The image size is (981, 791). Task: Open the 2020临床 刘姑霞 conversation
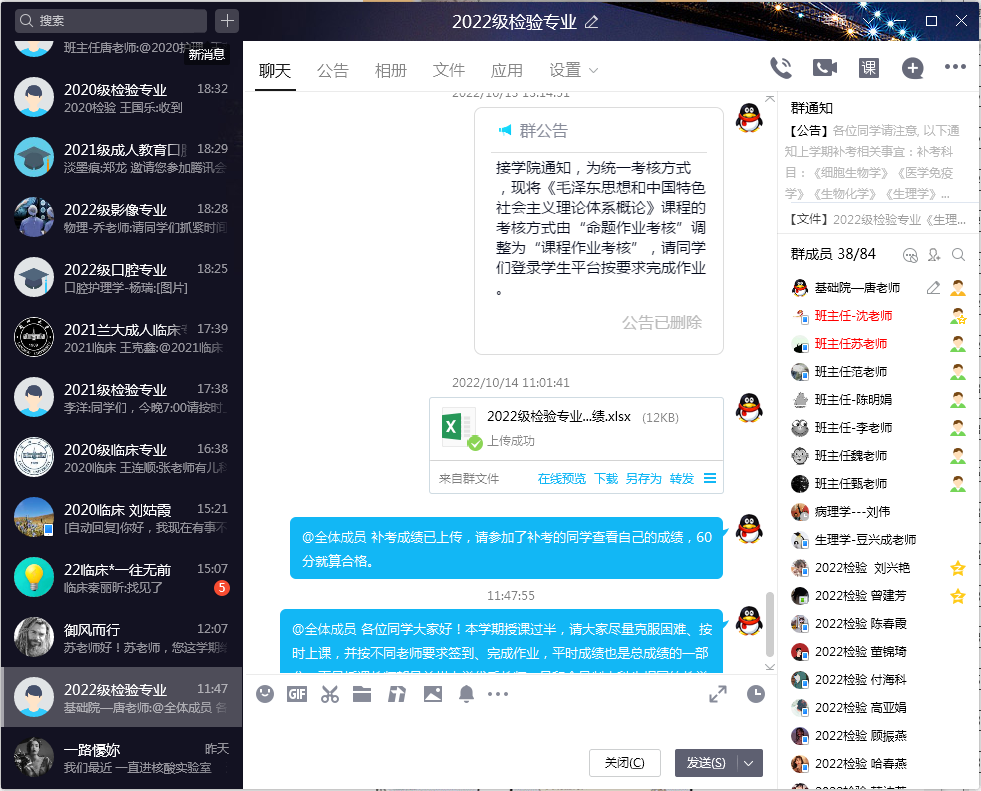pos(121,518)
